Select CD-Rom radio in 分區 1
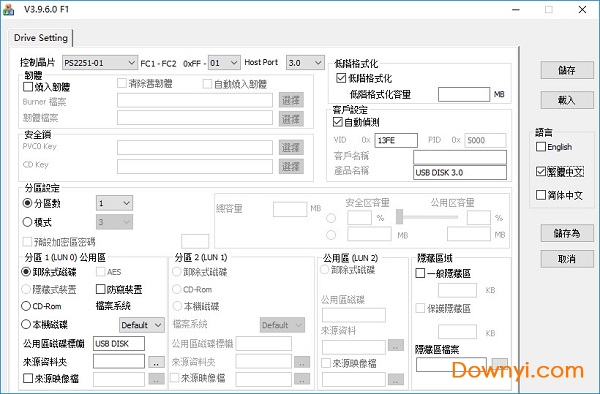Screen dimensions: 600x394 (26, 306)
